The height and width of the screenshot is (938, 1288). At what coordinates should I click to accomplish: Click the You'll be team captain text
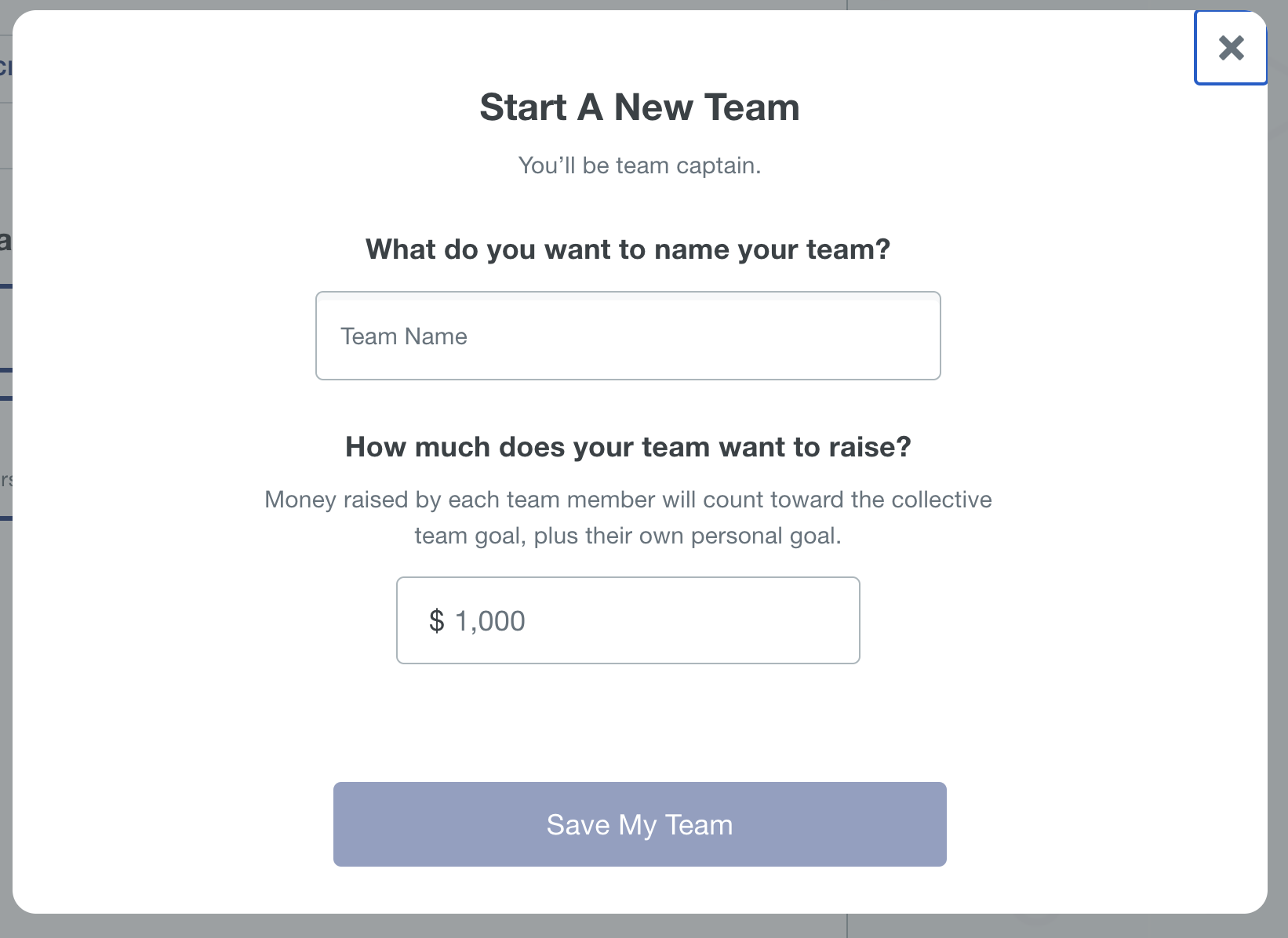coord(639,165)
